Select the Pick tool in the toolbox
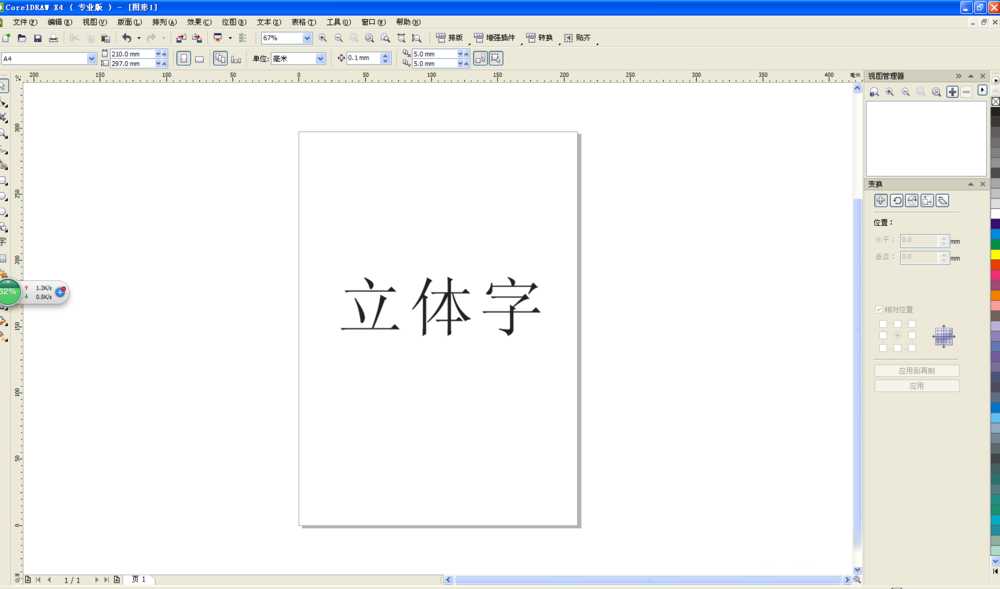The height and width of the screenshot is (589, 1000). (x=6, y=86)
